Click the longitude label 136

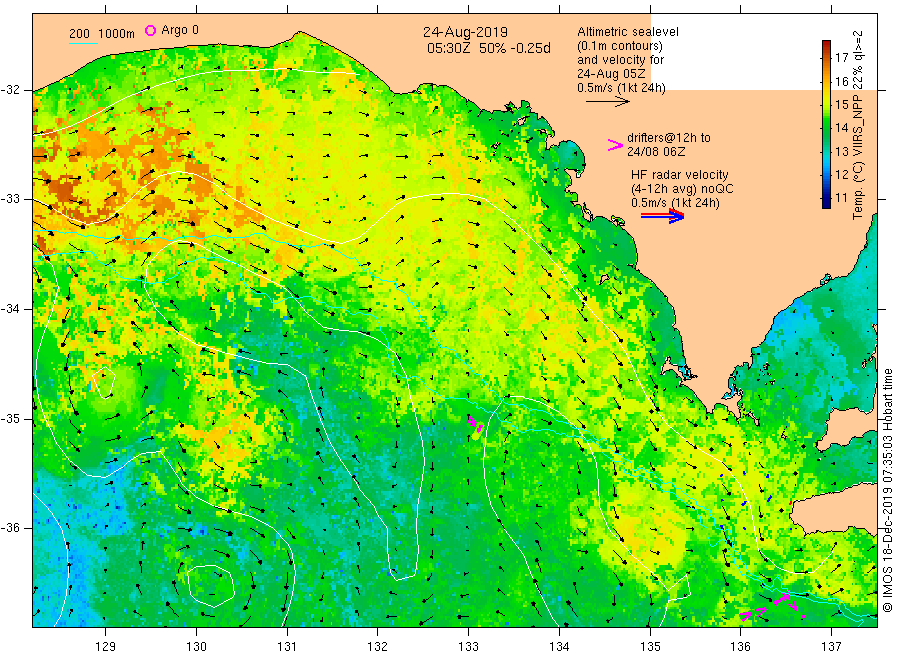tap(740, 647)
